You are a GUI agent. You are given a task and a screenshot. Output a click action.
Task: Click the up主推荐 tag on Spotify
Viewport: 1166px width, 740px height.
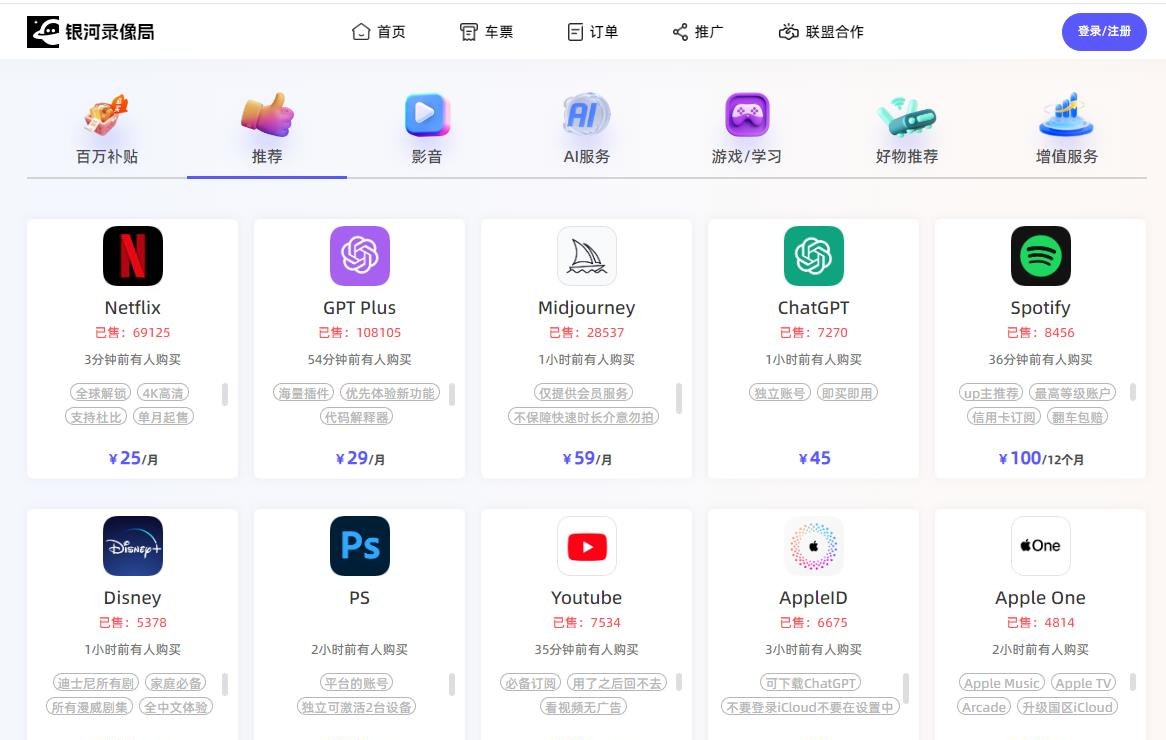tap(991, 393)
